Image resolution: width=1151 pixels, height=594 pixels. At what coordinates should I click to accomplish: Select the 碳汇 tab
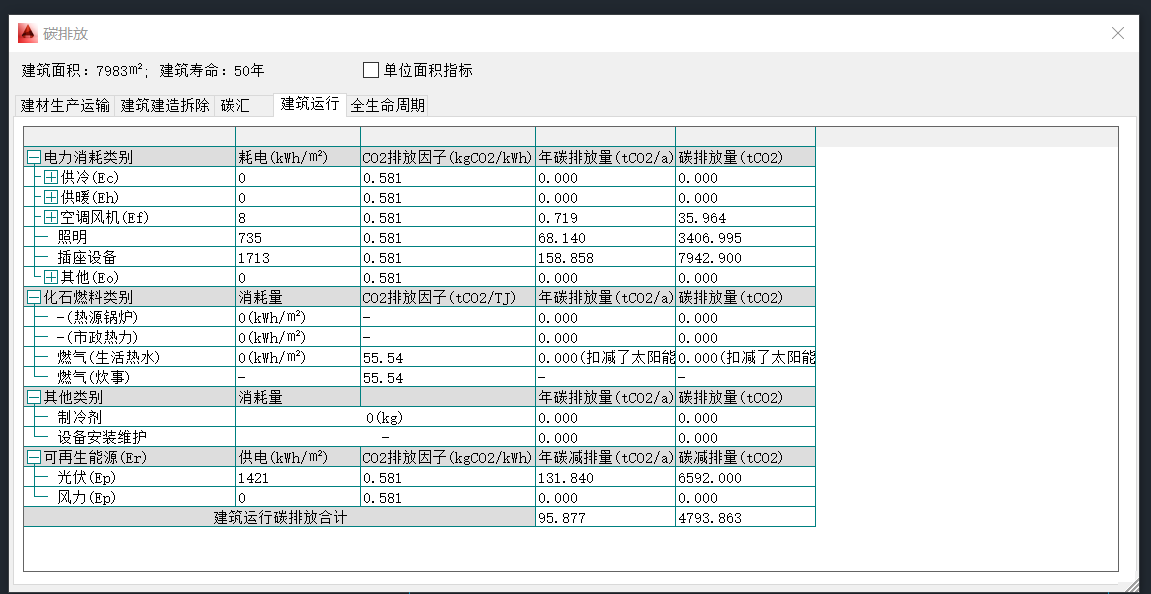[236, 105]
